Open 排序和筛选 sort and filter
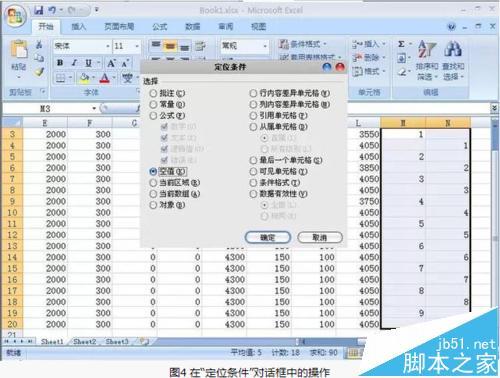 click(427, 61)
